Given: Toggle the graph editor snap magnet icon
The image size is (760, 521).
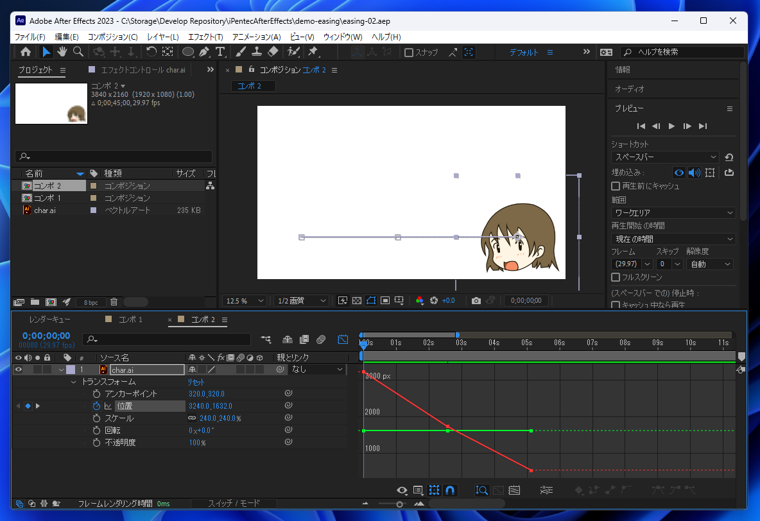Looking at the screenshot, I should [x=450, y=490].
